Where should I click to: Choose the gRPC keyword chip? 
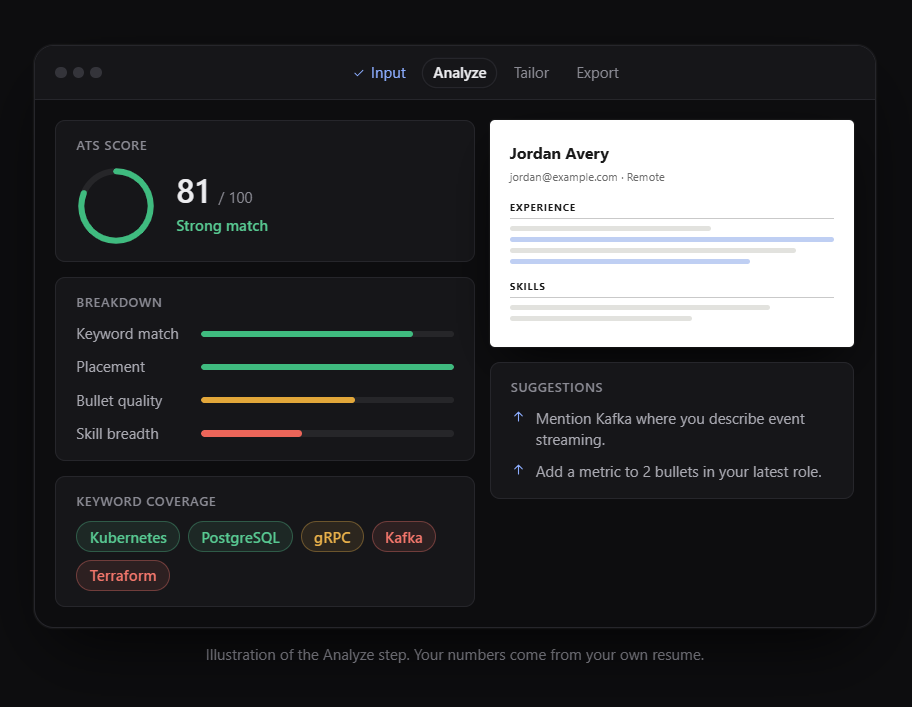click(332, 537)
